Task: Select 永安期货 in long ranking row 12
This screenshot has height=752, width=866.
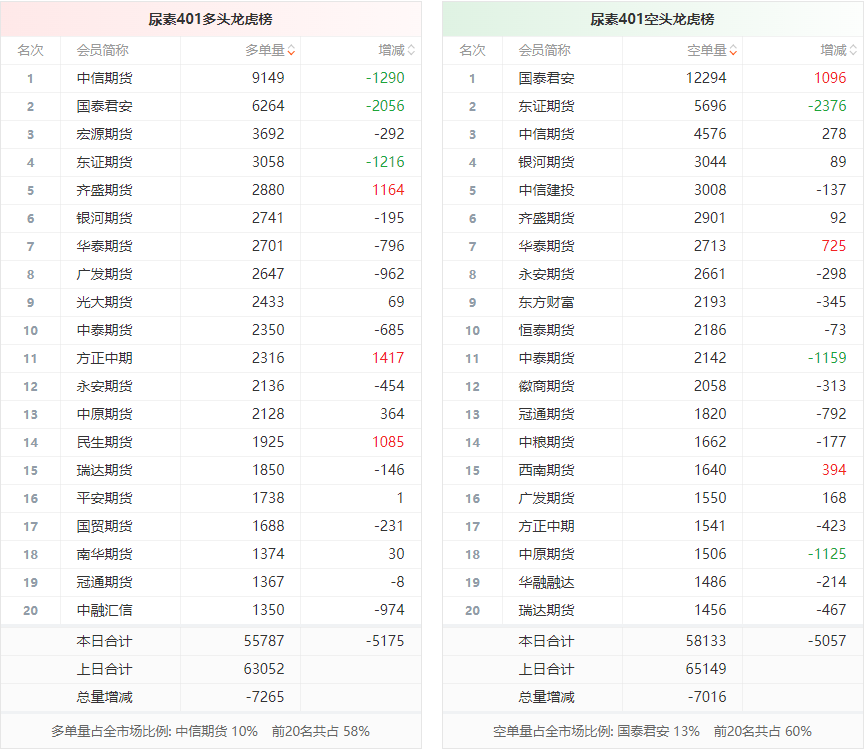Action: (104, 386)
